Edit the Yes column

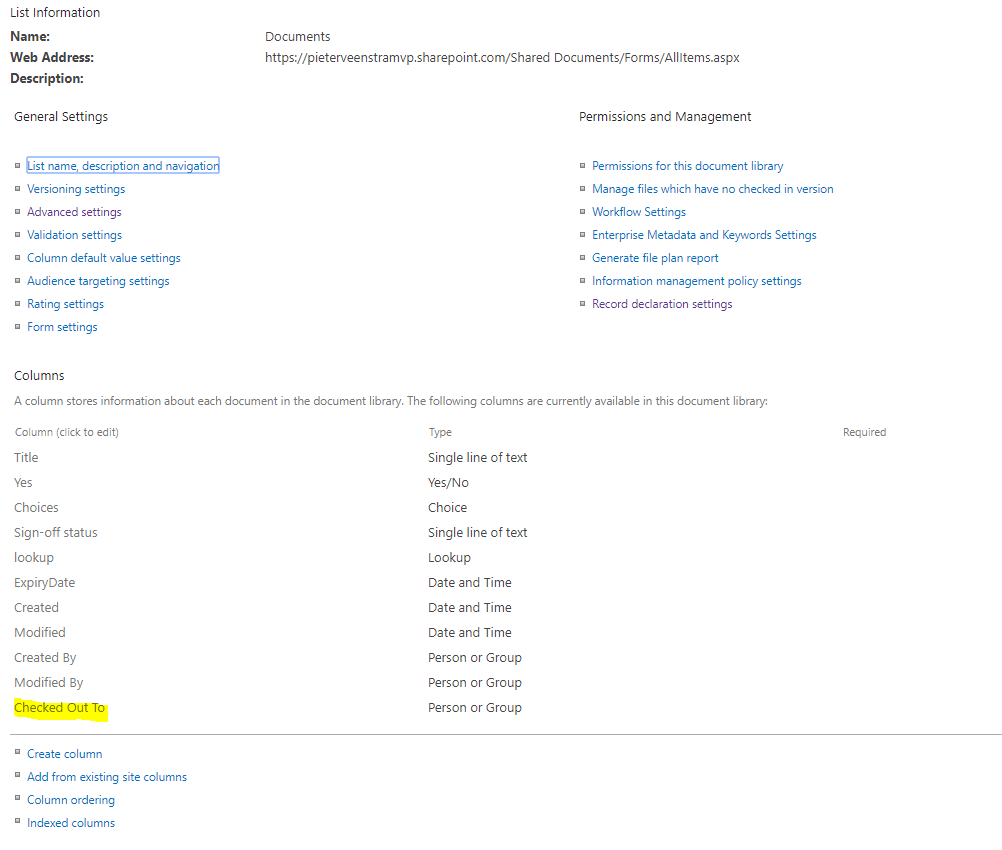point(23,483)
